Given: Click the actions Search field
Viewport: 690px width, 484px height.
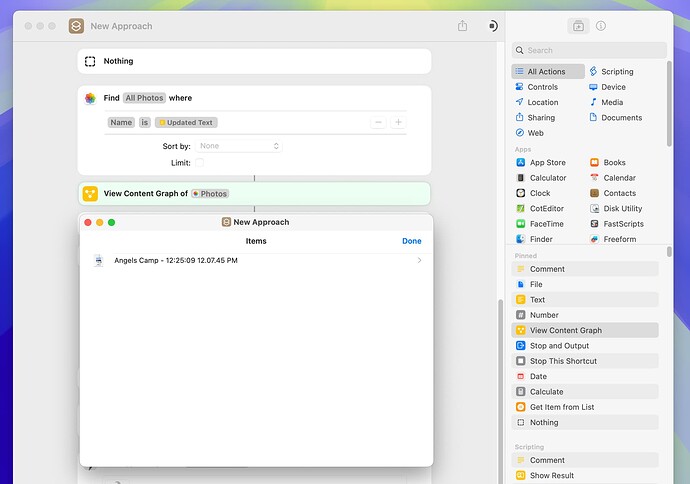Looking at the screenshot, I should pyautogui.click(x=589, y=50).
